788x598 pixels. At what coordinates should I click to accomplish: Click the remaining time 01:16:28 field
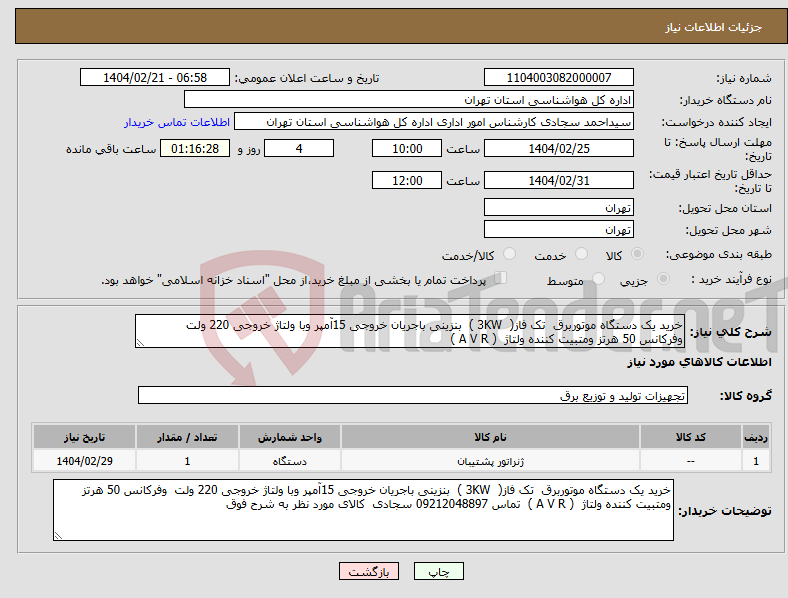click(x=195, y=148)
